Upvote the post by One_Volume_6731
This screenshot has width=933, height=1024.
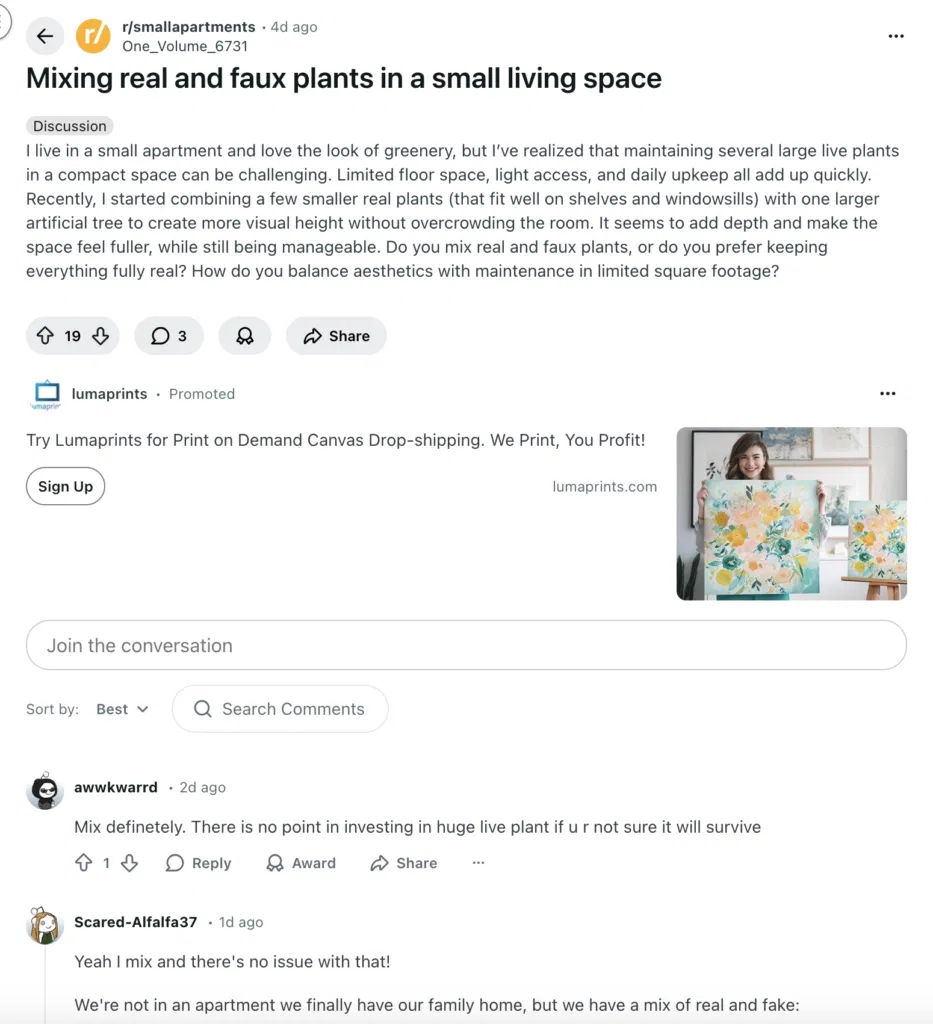coord(43,335)
